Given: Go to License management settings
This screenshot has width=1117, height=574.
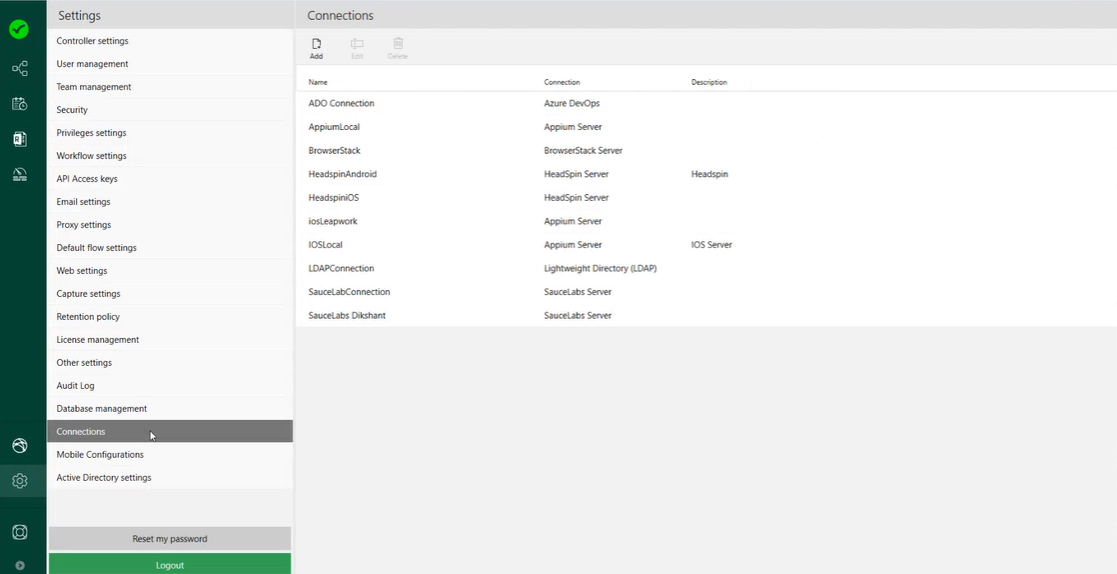Looking at the screenshot, I should pos(98,340).
